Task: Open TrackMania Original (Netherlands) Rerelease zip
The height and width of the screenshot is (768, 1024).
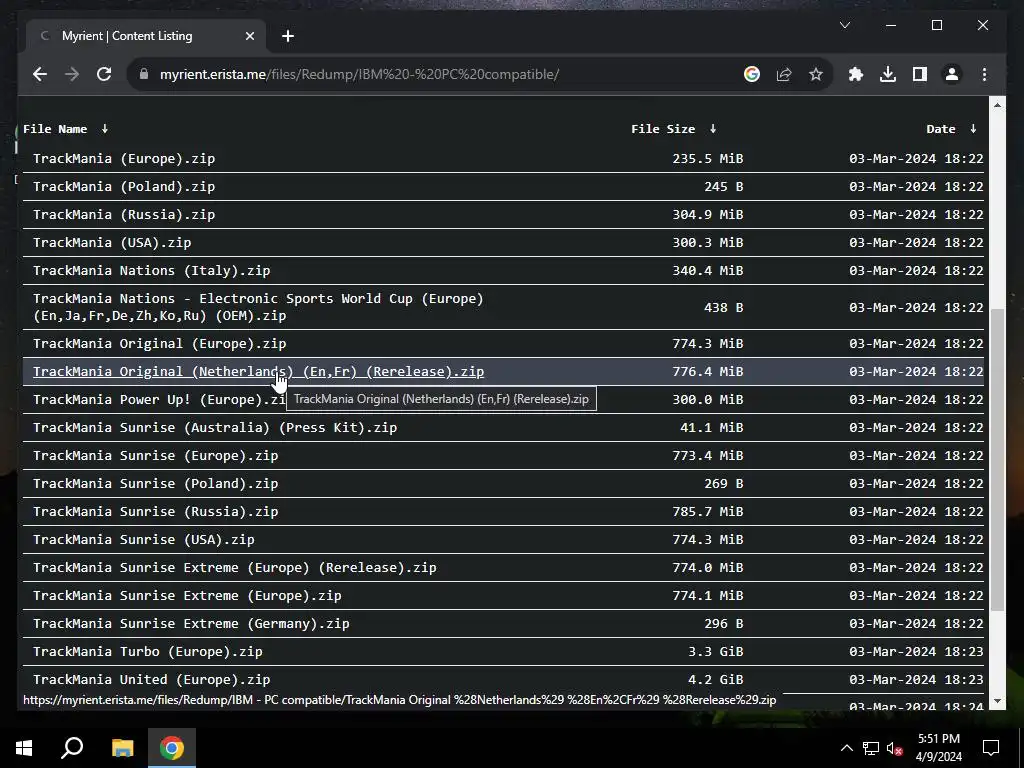Action: [x=259, y=372]
